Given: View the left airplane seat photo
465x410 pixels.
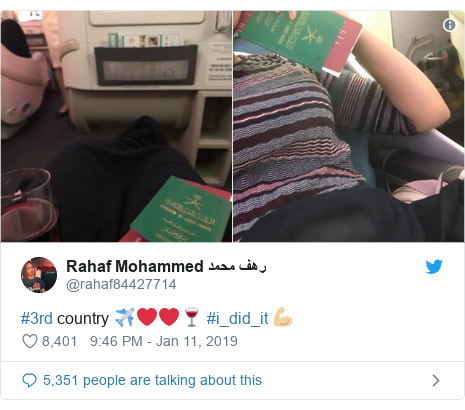Looking at the screenshot, I should (116, 126).
